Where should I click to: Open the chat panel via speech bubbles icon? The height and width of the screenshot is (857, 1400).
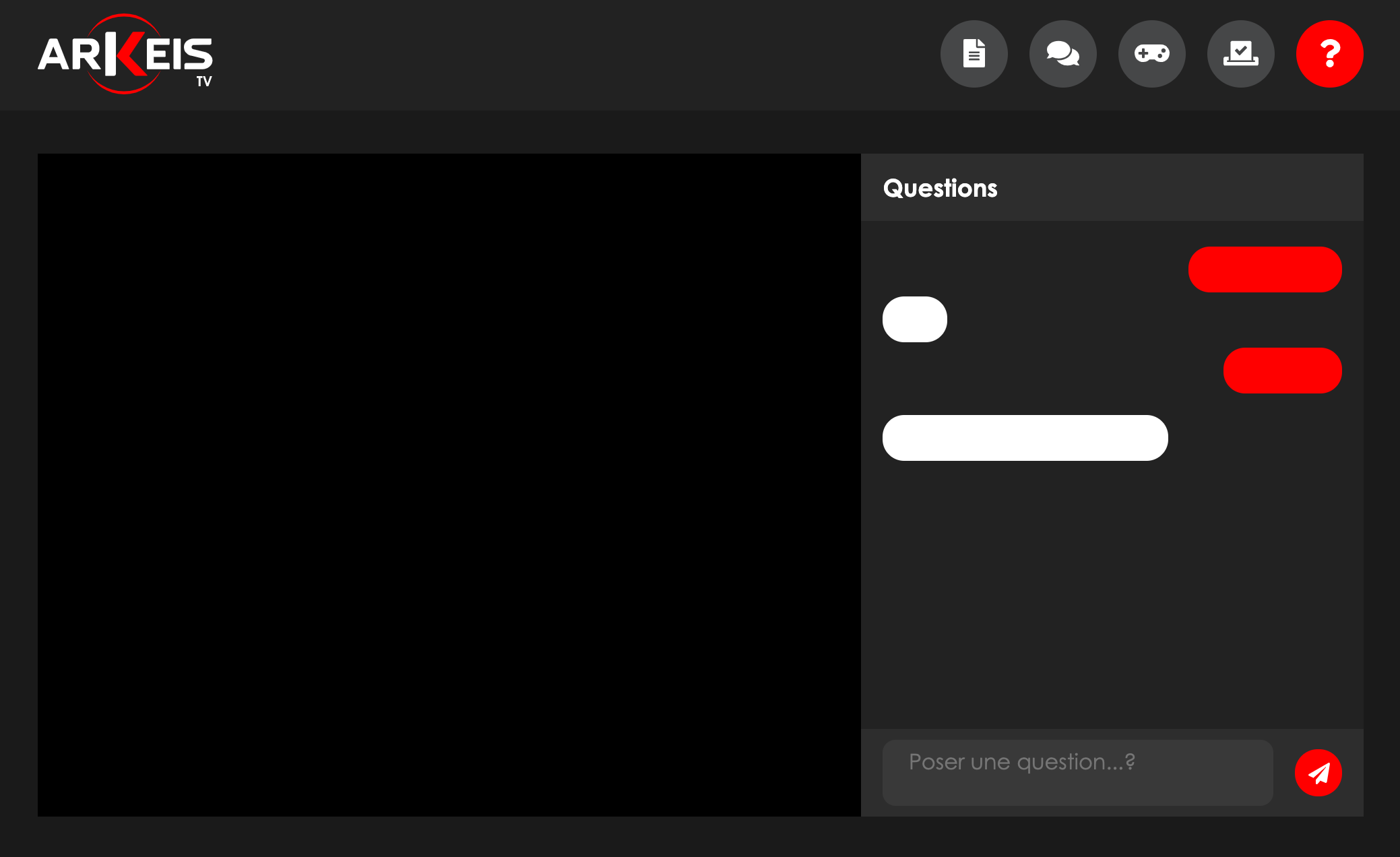1062,54
